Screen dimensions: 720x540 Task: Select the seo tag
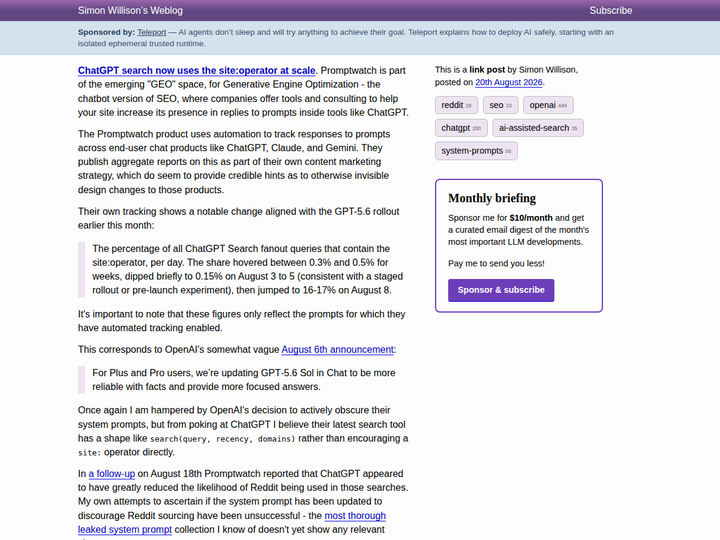tap(501, 105)
